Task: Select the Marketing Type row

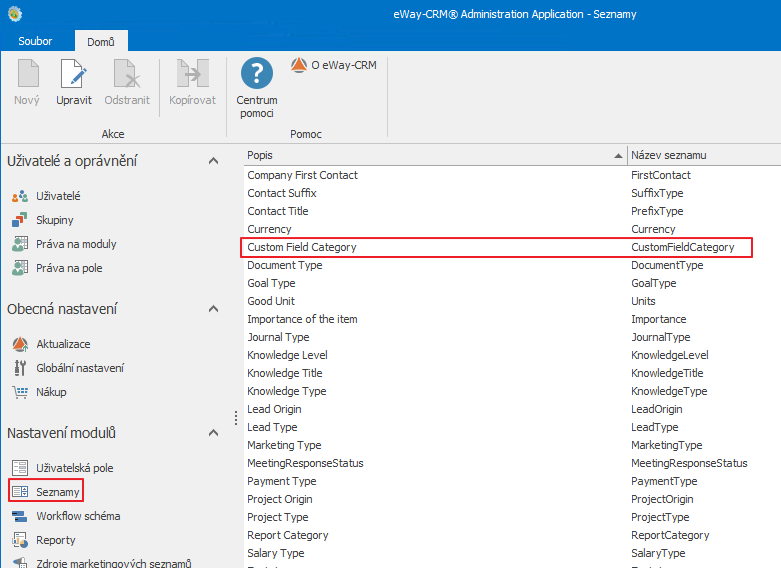Action: pos(513,445)
